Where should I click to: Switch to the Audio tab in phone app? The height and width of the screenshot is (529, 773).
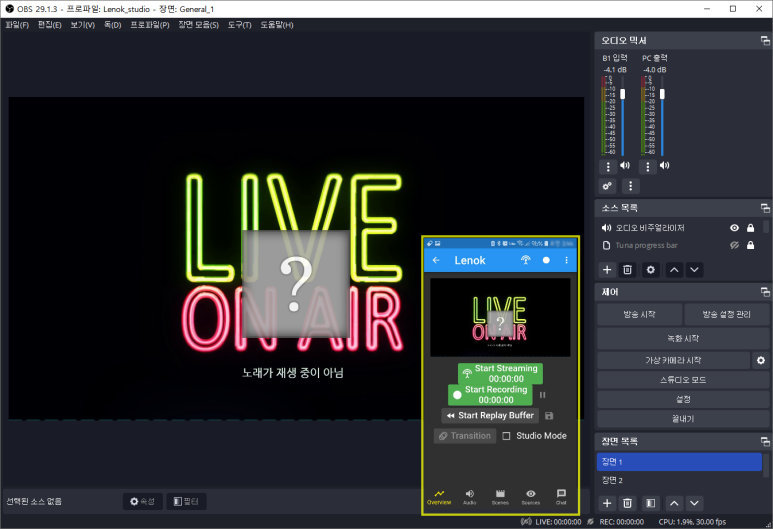[469, 497]
